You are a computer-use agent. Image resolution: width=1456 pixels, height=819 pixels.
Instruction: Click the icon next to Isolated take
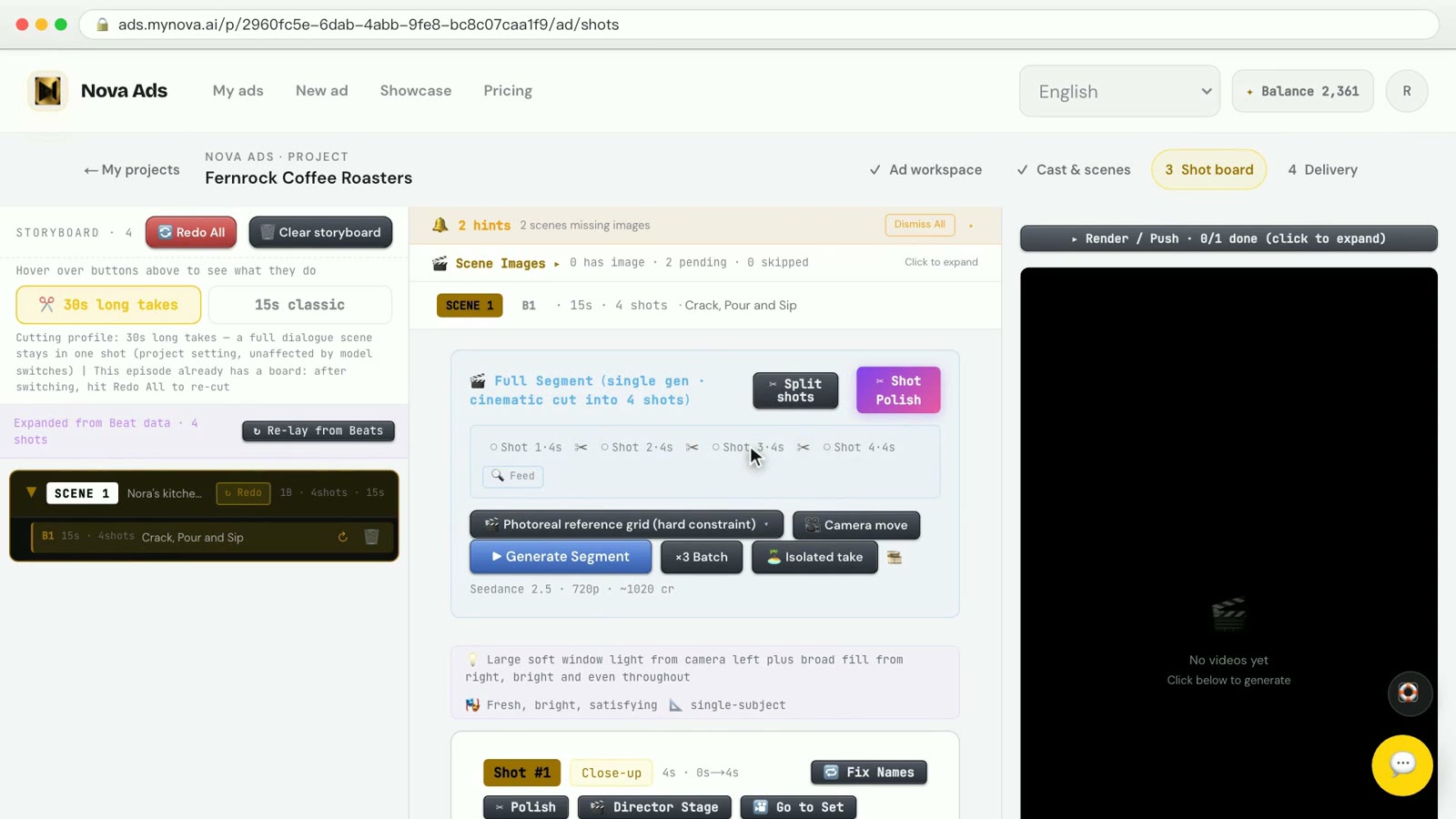pyautogui.click(x=895, y=557)
